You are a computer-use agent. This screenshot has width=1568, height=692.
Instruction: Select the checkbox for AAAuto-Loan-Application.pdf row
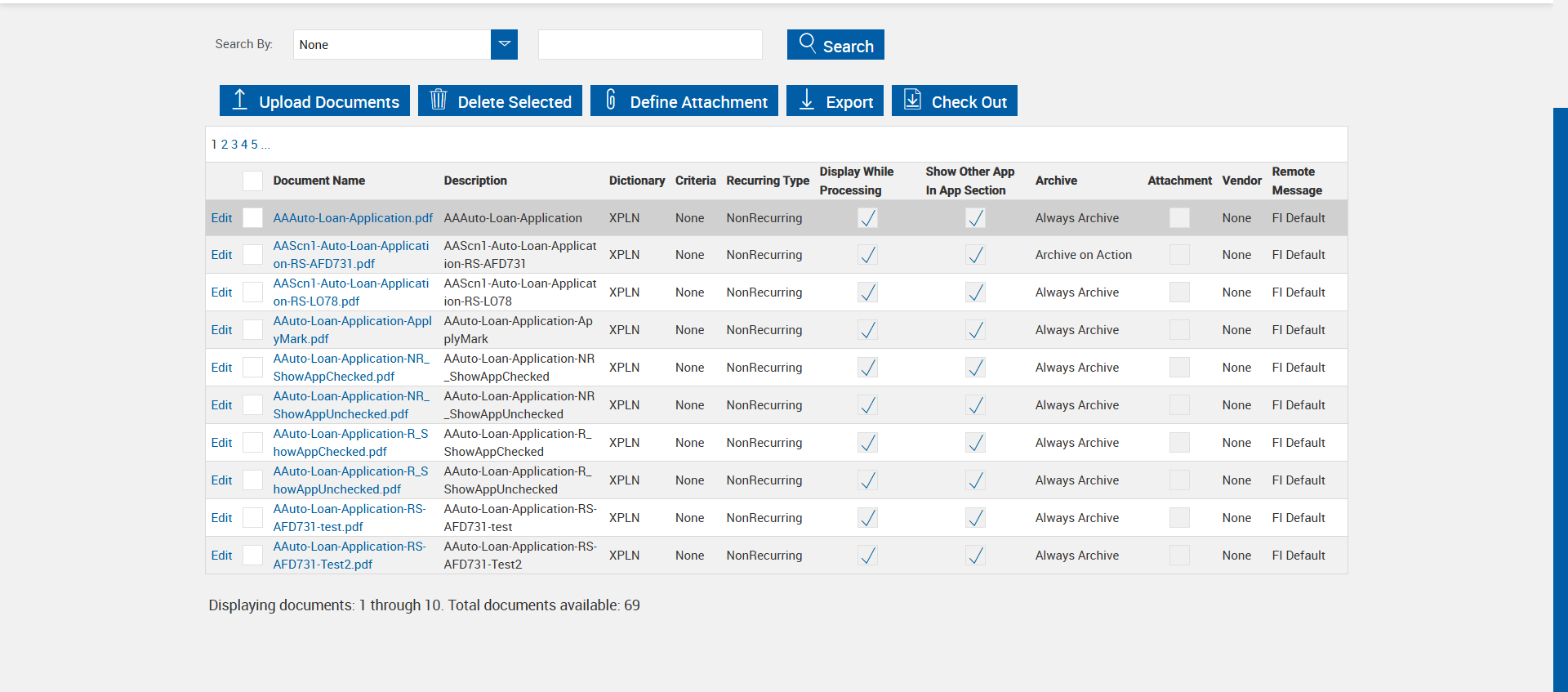click(x=253, y=218)
